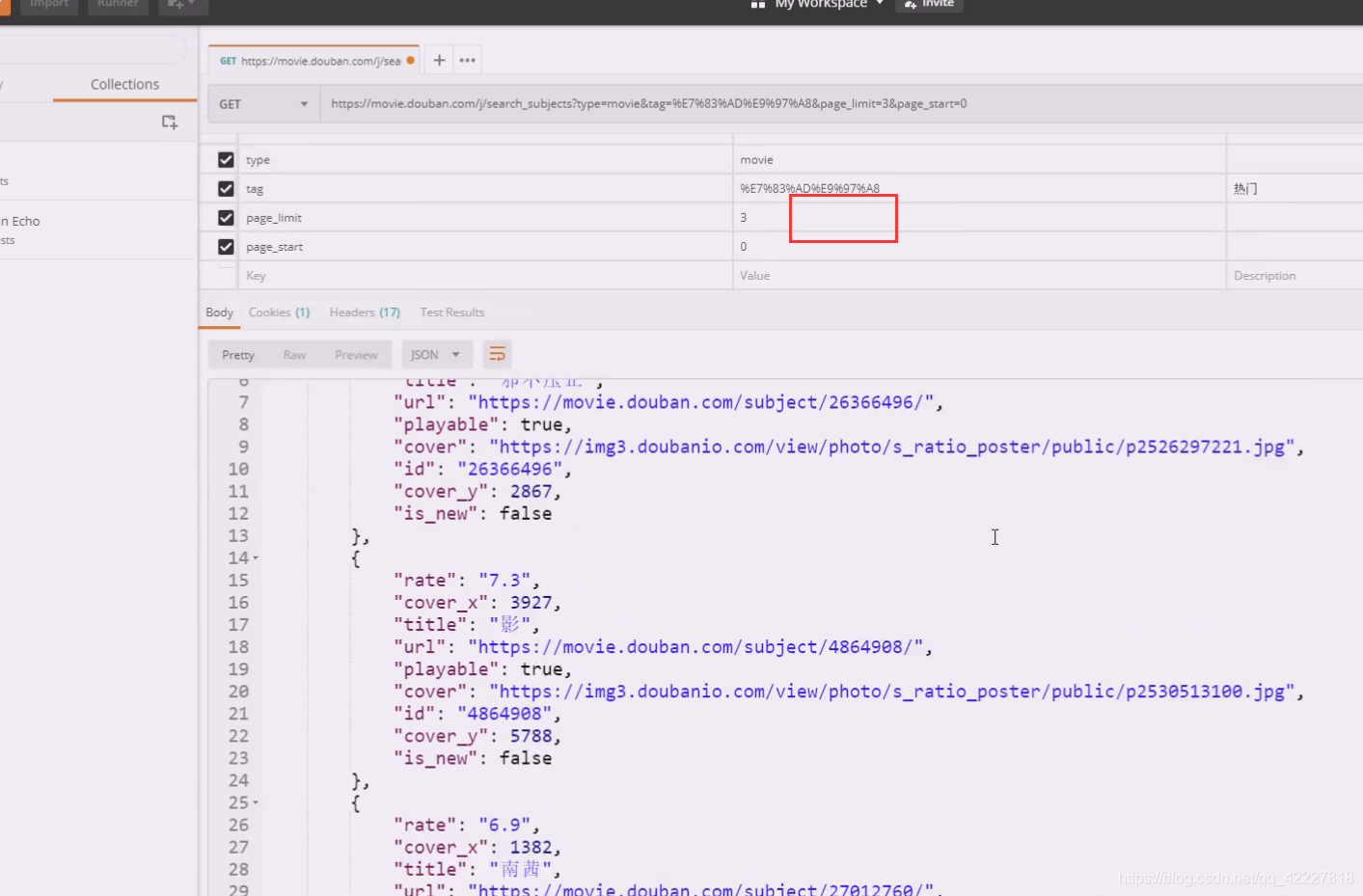Collapse JSON object at line 25
This screenshot has width=1363, height=896.
click(x=256, y=803)
